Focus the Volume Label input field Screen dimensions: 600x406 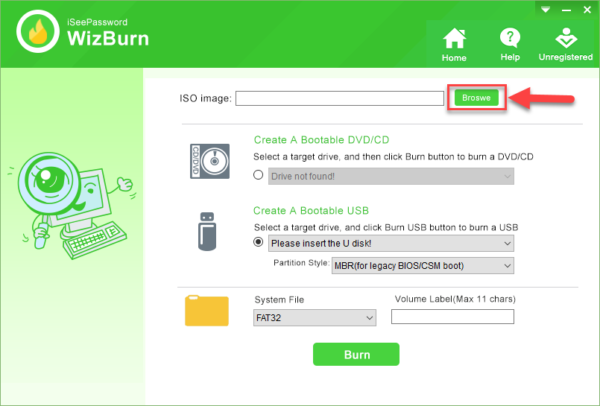(x=452, y=317)
